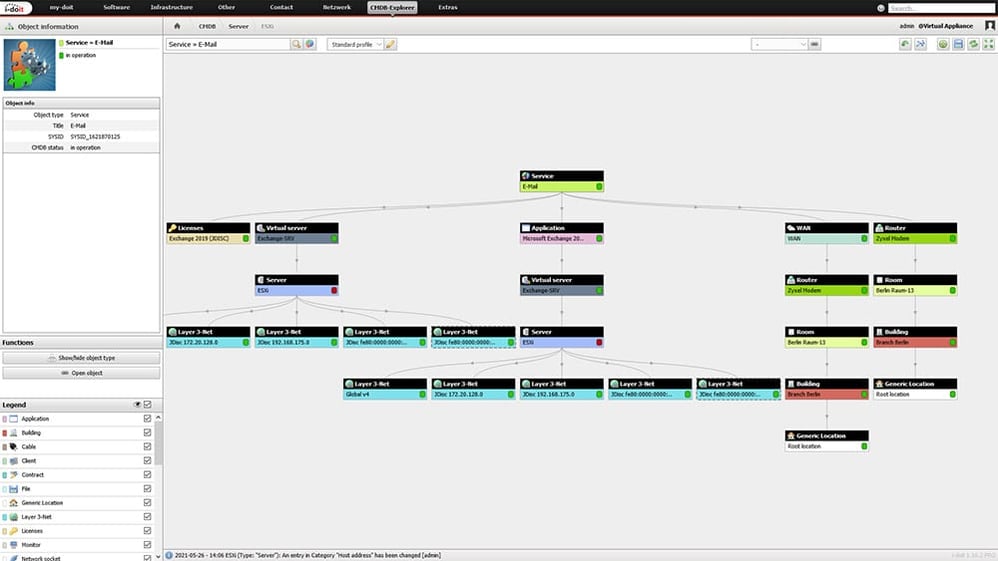Click the eye icon in Legend header

[137, 404]
